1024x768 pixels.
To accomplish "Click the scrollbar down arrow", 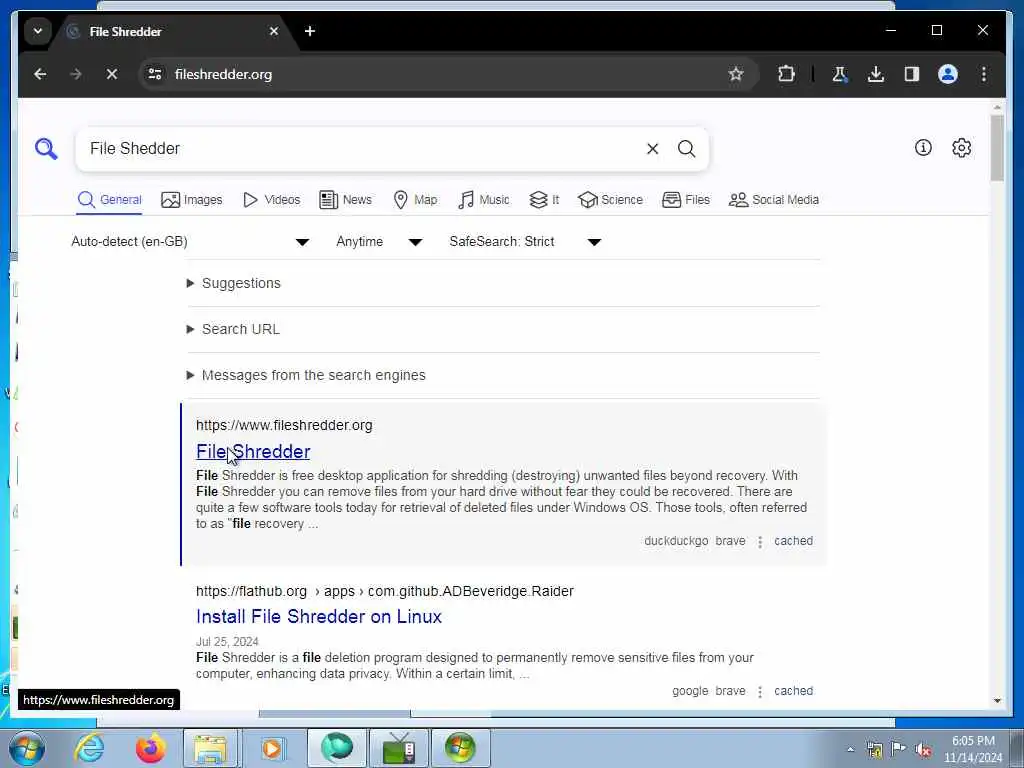I will click(997, 701).
